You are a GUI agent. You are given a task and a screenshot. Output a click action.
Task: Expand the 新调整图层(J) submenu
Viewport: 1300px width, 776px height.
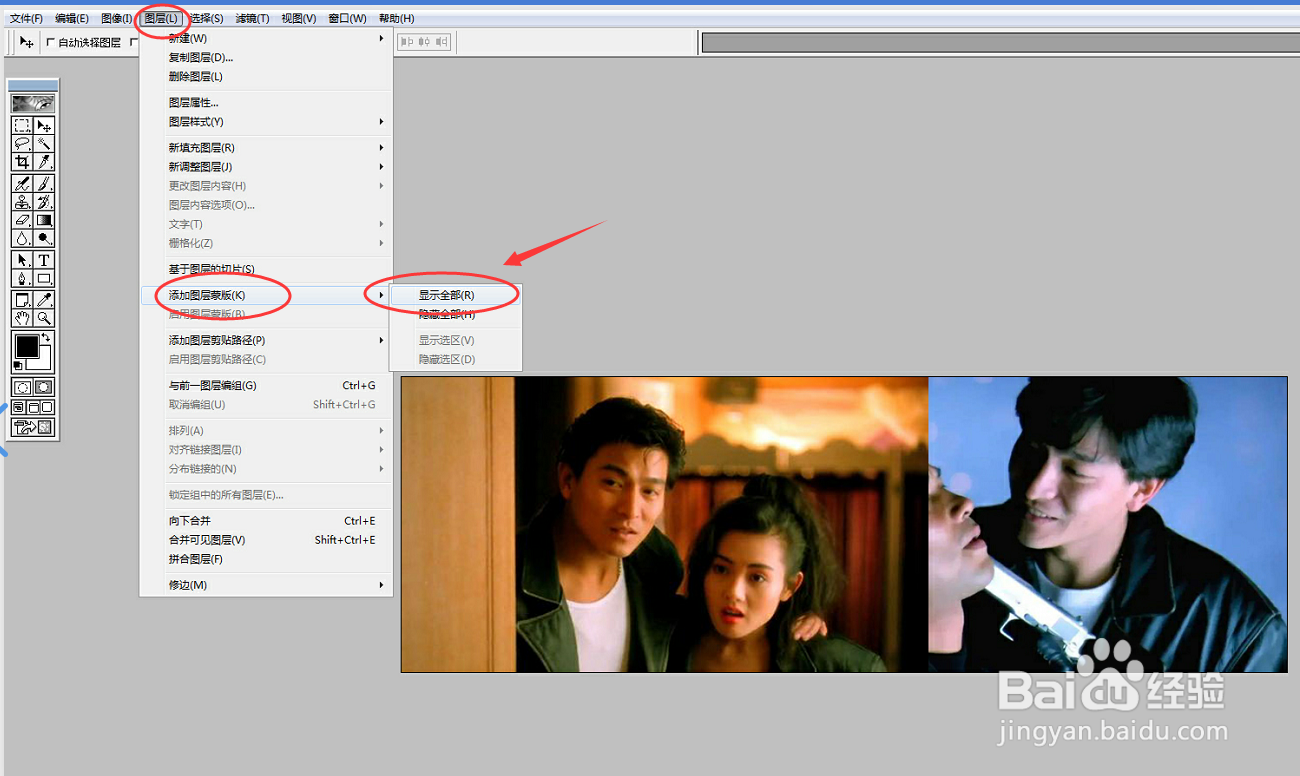[x=266, y=167]
